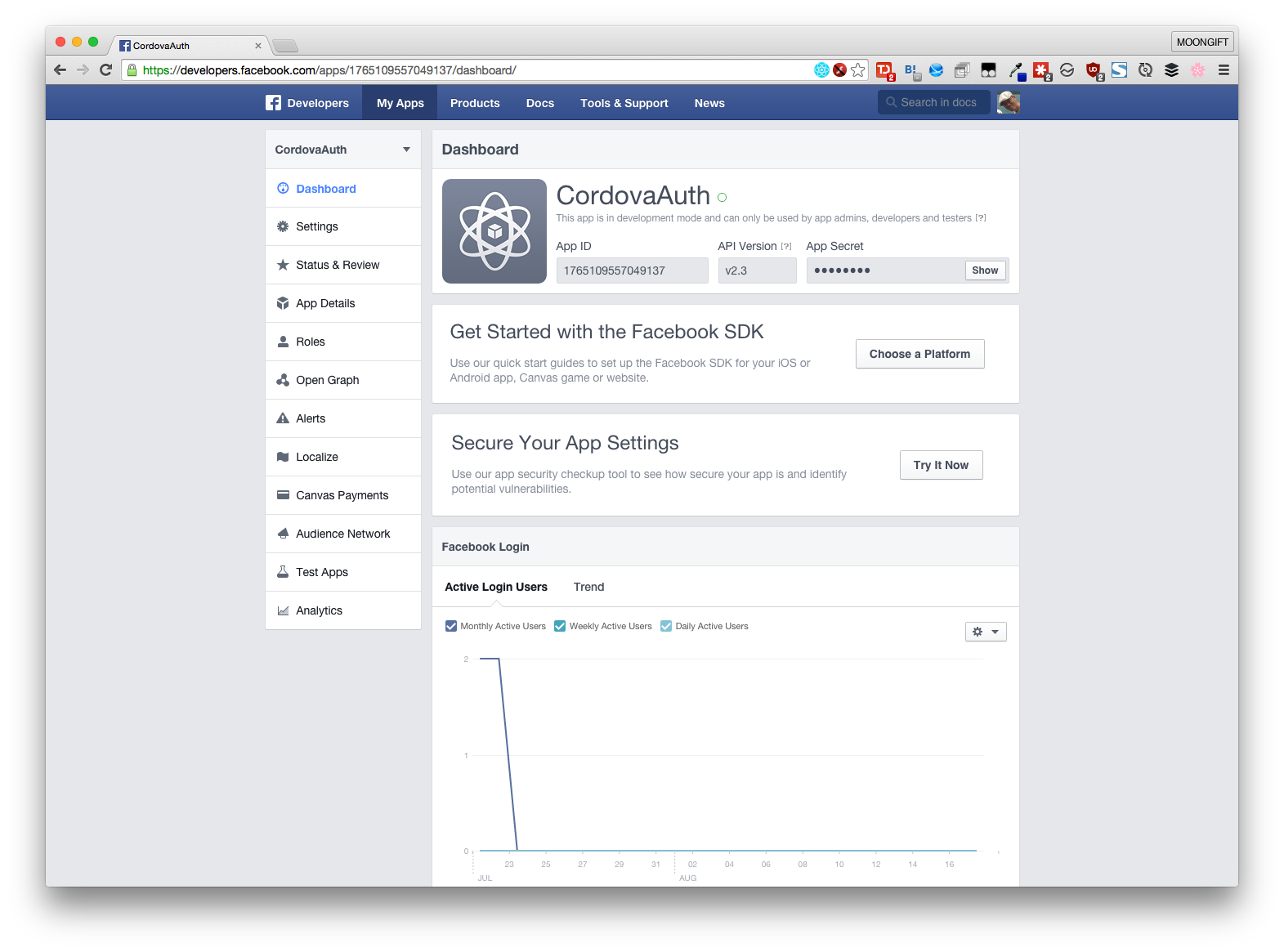Click the Test Apps flask icon
Viewport: 1284px width, 952px height.
click(x=283, y=572)
